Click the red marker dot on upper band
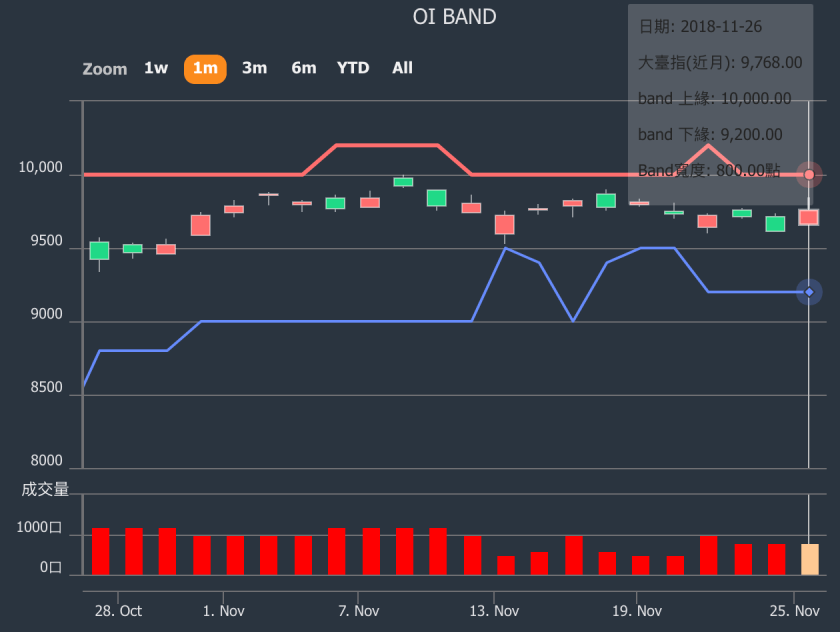840x632 pixels. [x=809, y=175]
